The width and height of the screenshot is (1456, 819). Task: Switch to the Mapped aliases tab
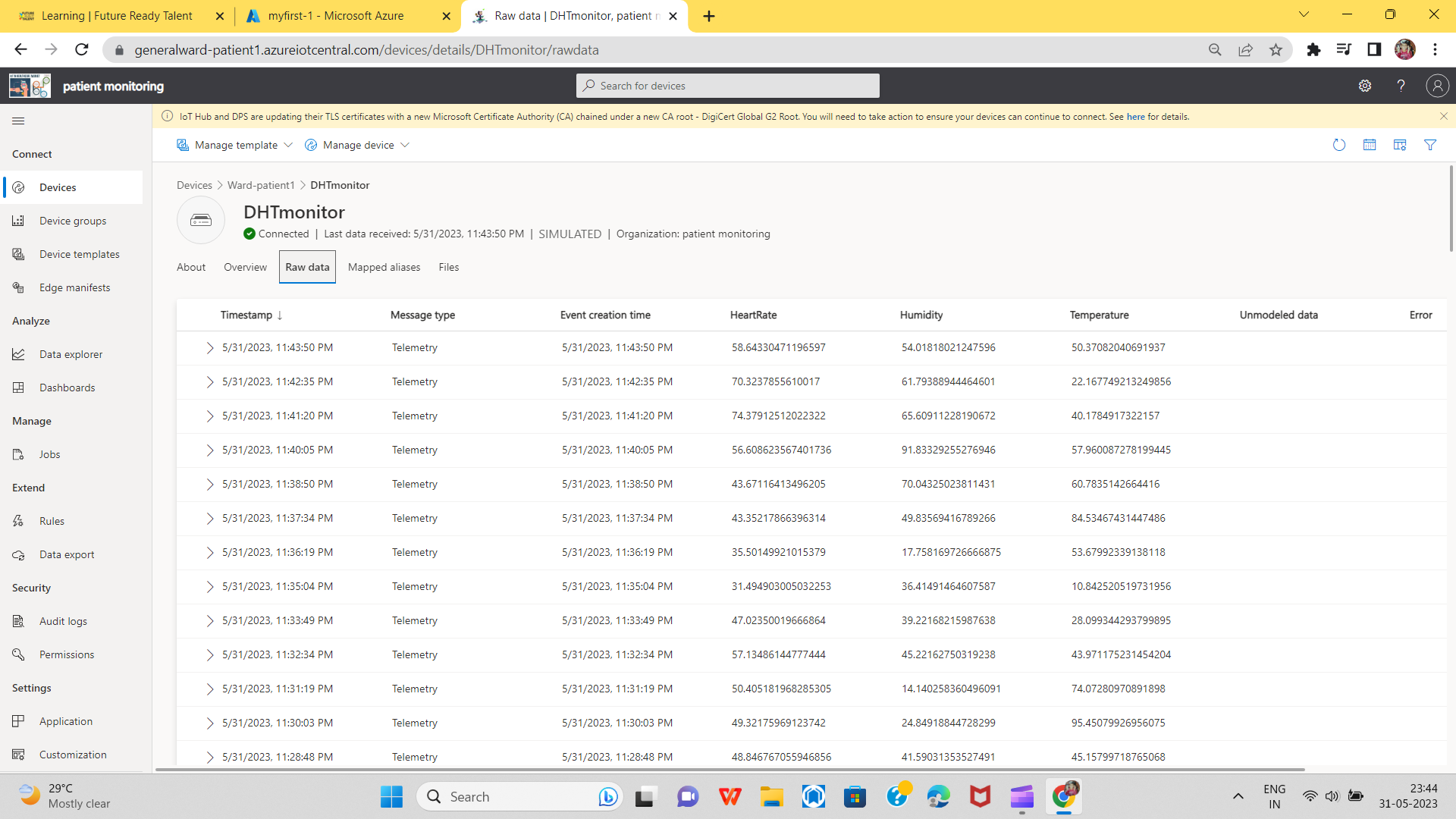[x=384, y=267]
